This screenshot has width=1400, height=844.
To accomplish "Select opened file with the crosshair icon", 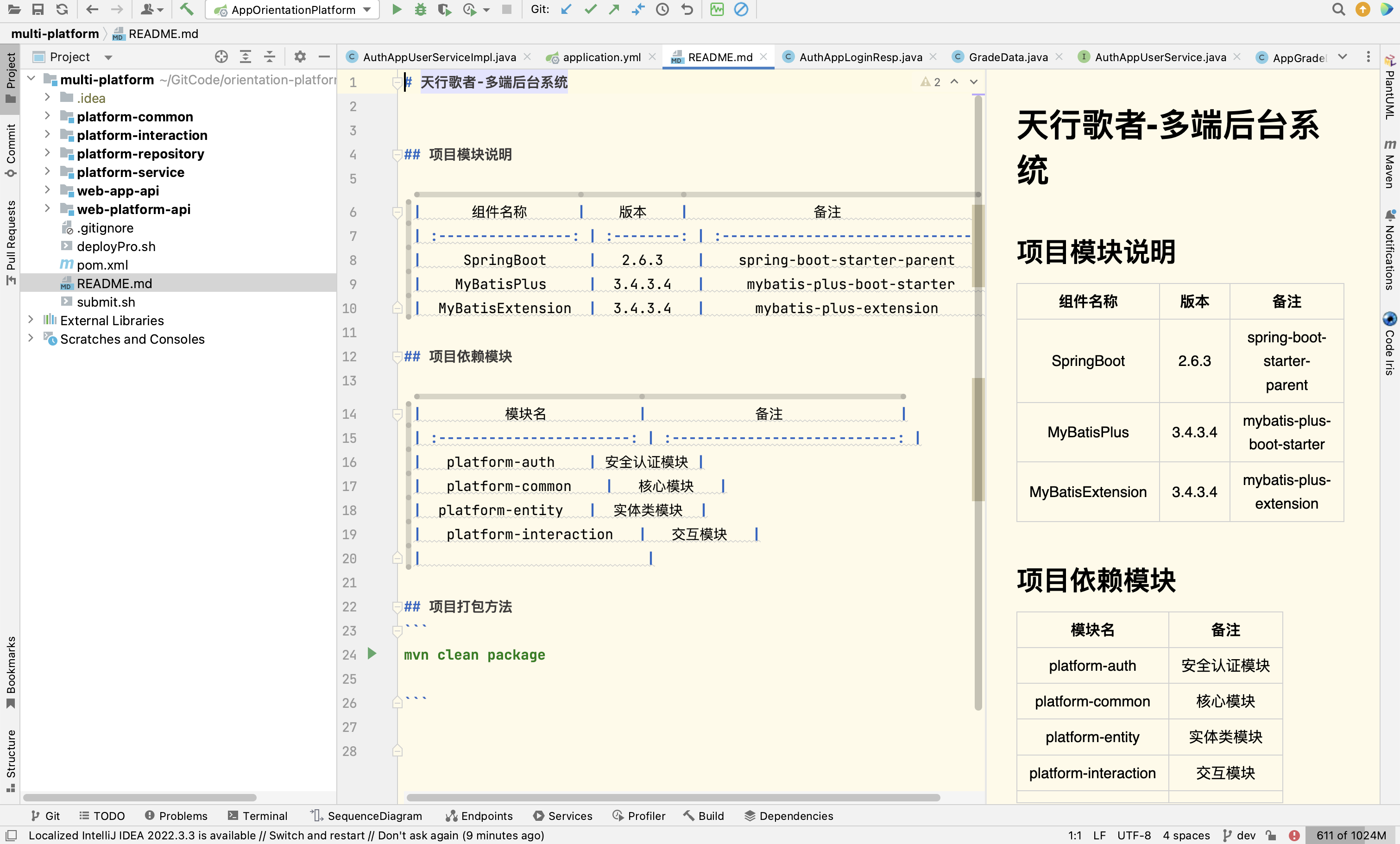I will pyautogui.click(x=221, y=56).
